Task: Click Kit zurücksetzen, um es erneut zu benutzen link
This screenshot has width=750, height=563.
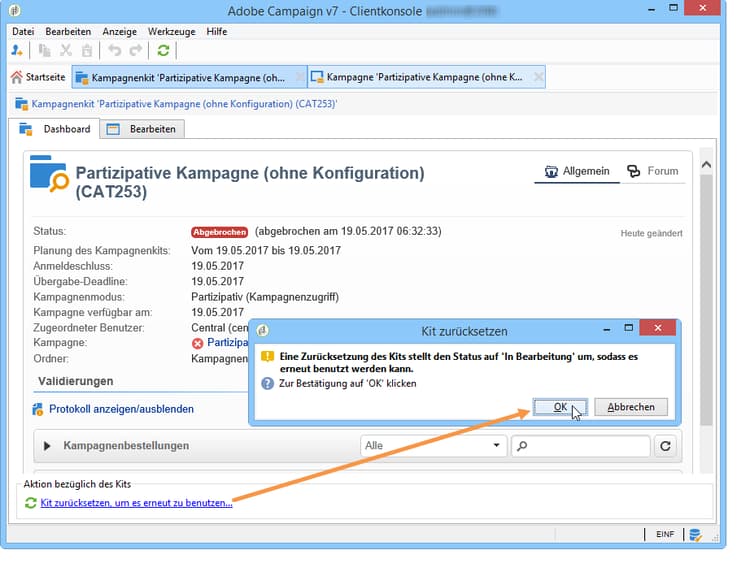Action: (136, 503)
